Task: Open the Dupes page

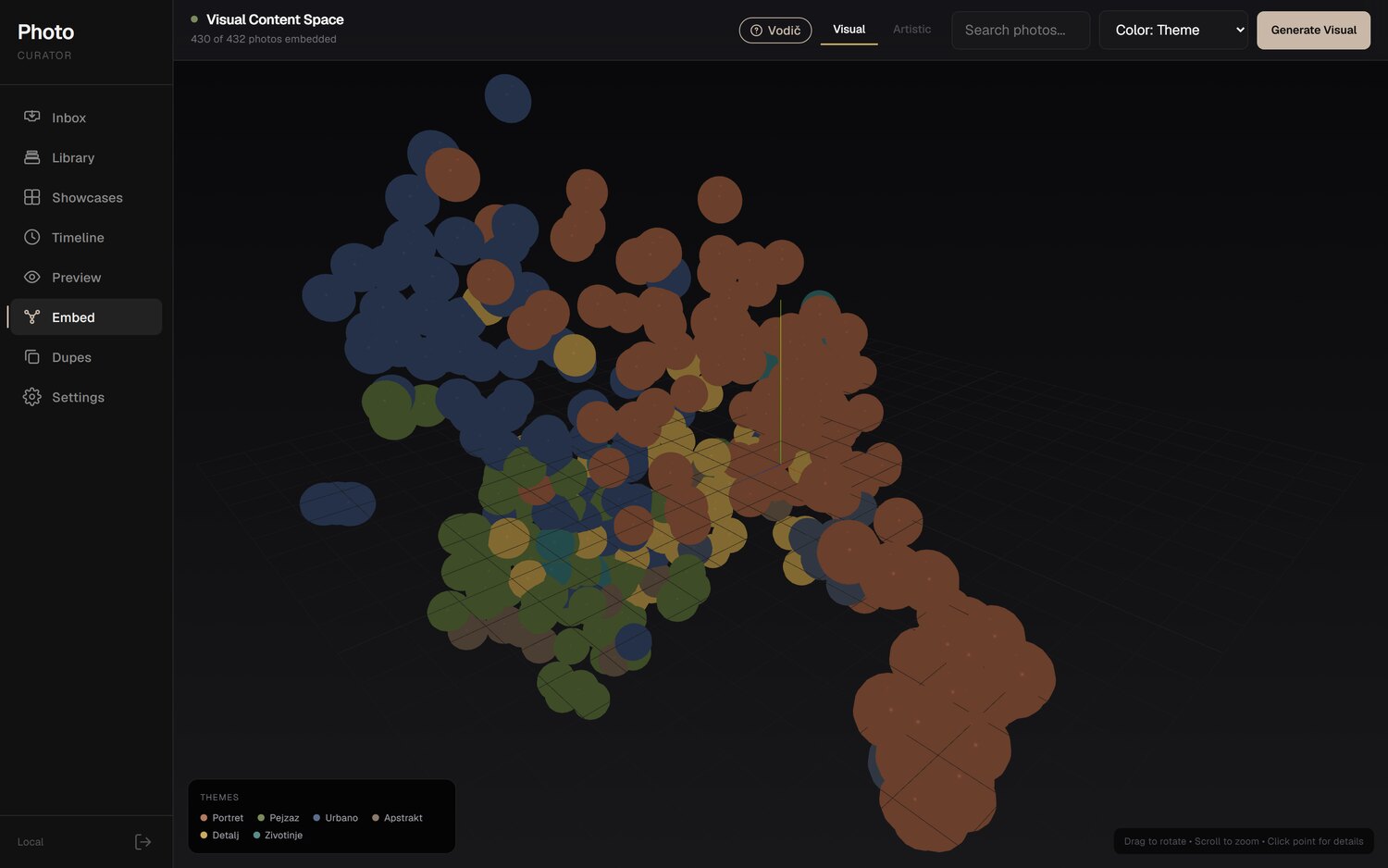Action: 86,356
